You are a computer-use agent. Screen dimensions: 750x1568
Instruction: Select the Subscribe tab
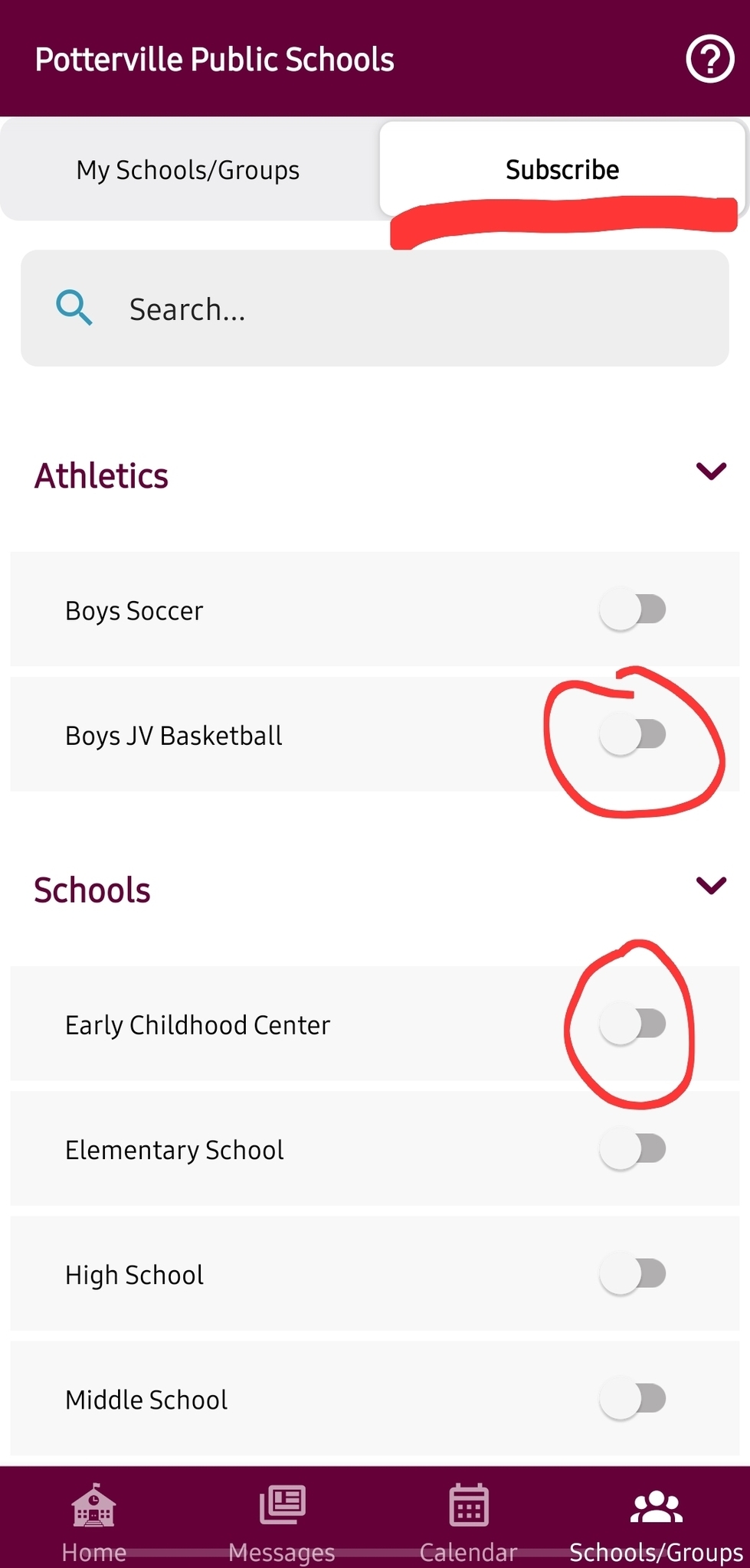pyautogui.click(x=562, y=170)
